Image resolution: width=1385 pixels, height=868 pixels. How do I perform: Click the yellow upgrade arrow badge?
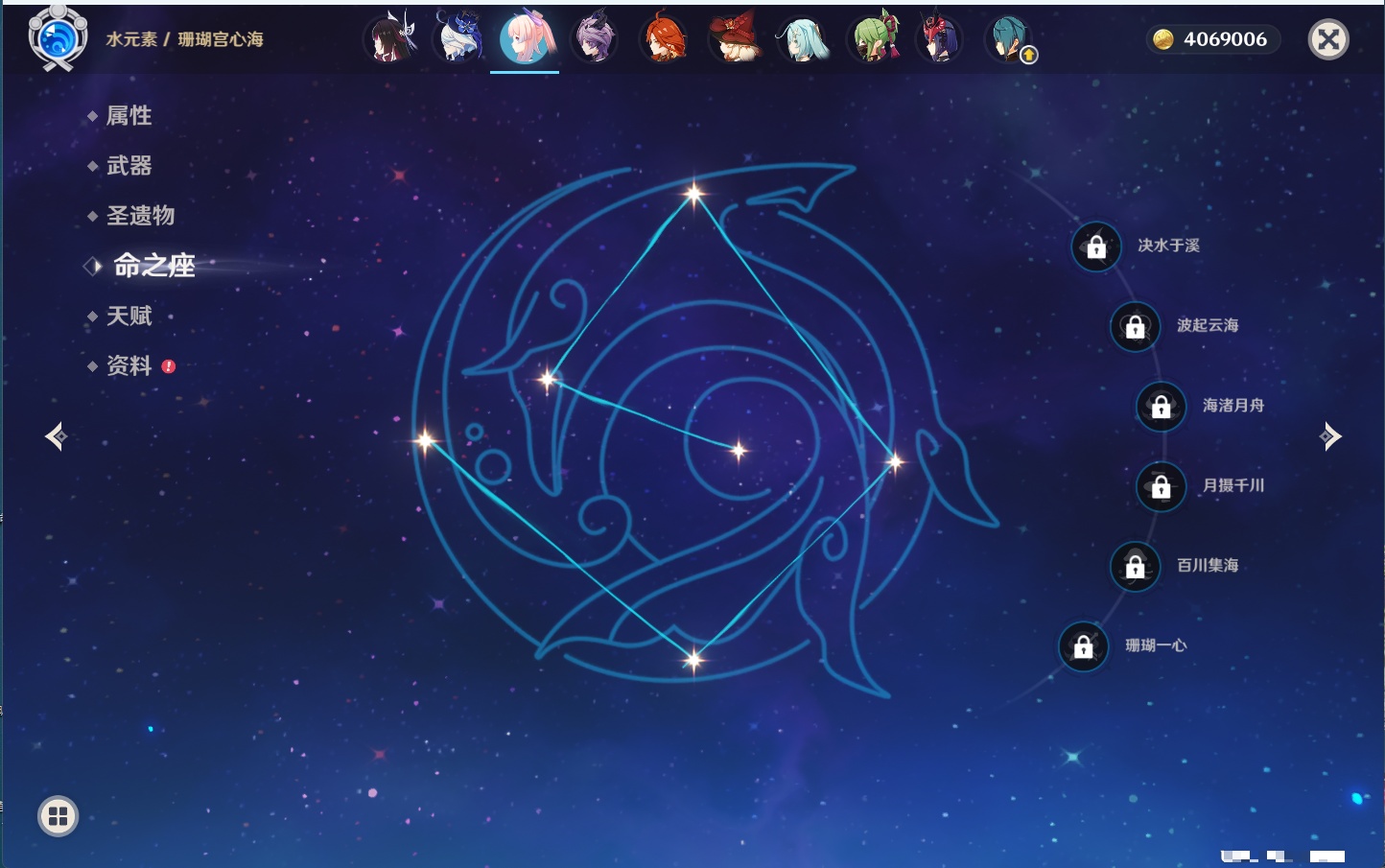coord(1028,56)
